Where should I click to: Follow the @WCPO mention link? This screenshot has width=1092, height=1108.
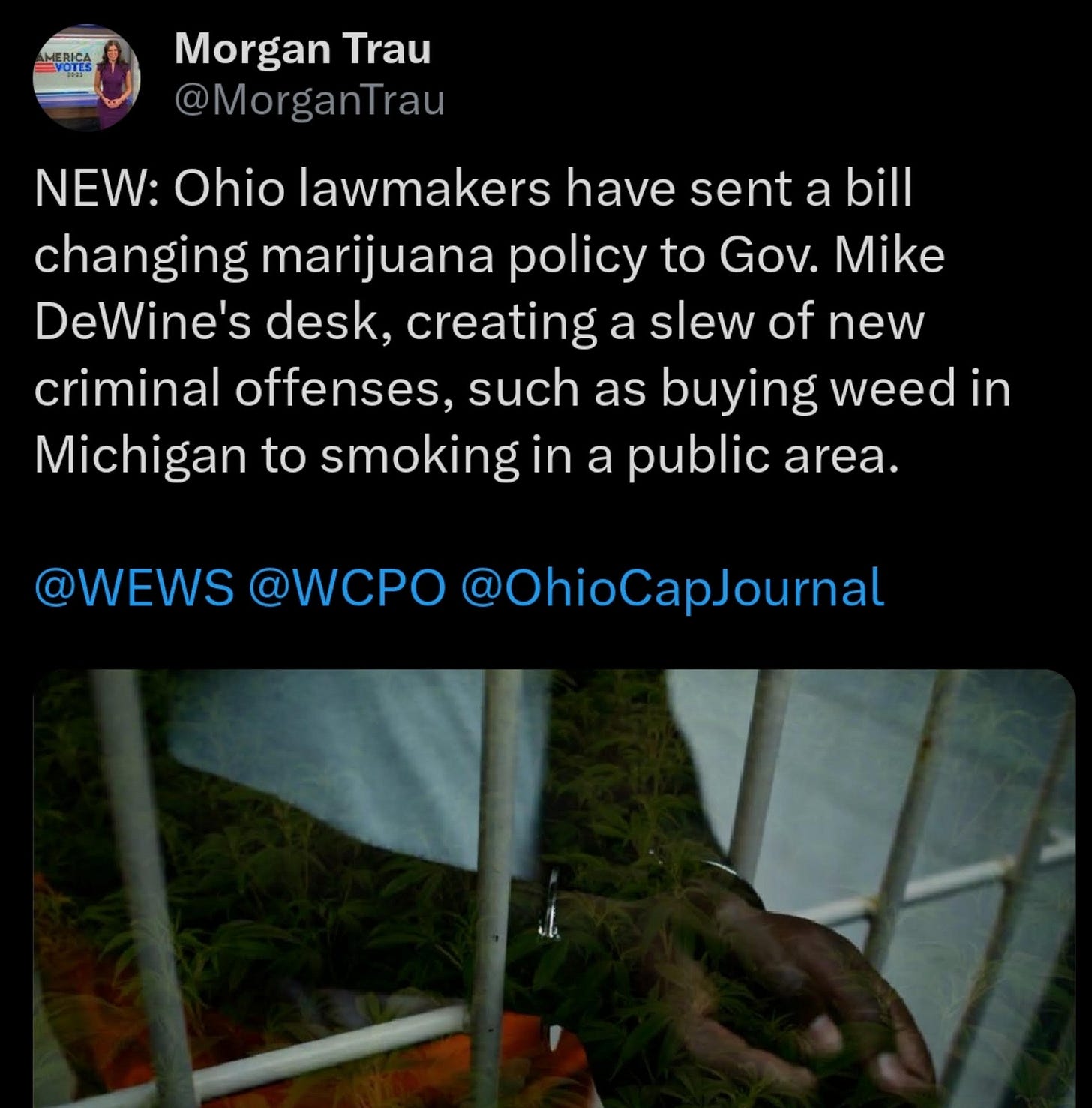(346, 587)
